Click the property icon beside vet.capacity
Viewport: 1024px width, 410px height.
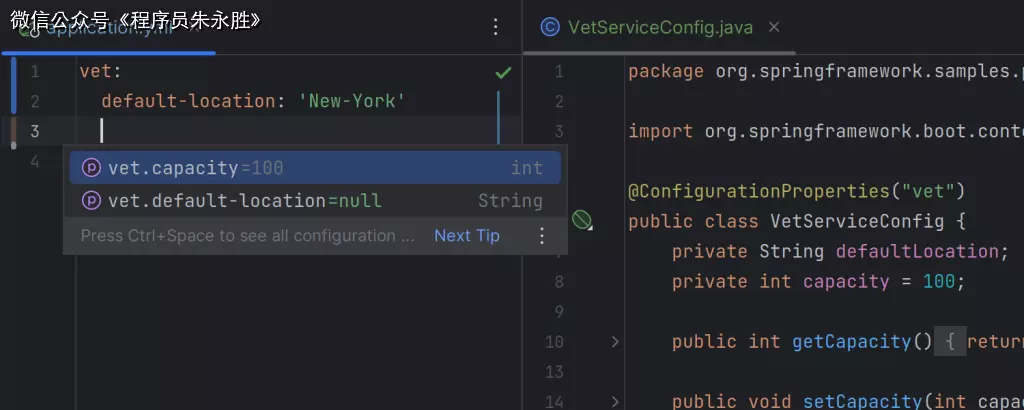click(x=91, y=168)
